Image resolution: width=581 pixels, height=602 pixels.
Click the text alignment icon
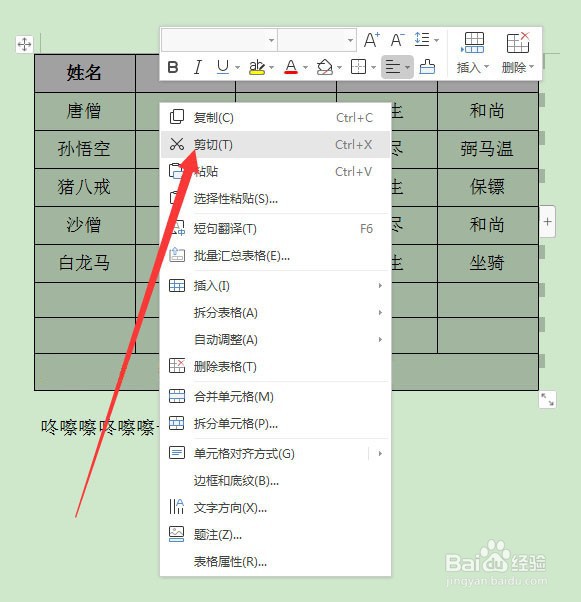(x=393, y=67)
